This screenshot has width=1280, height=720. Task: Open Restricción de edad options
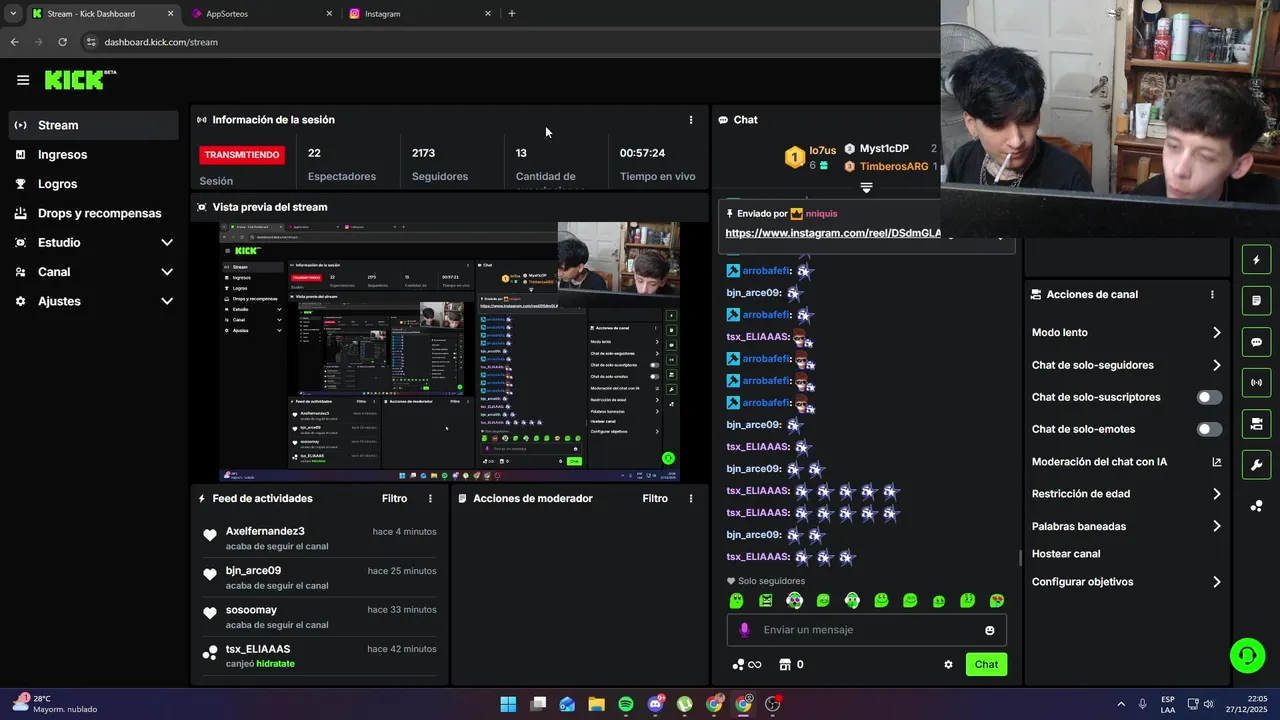click(x=1127, y=494)
